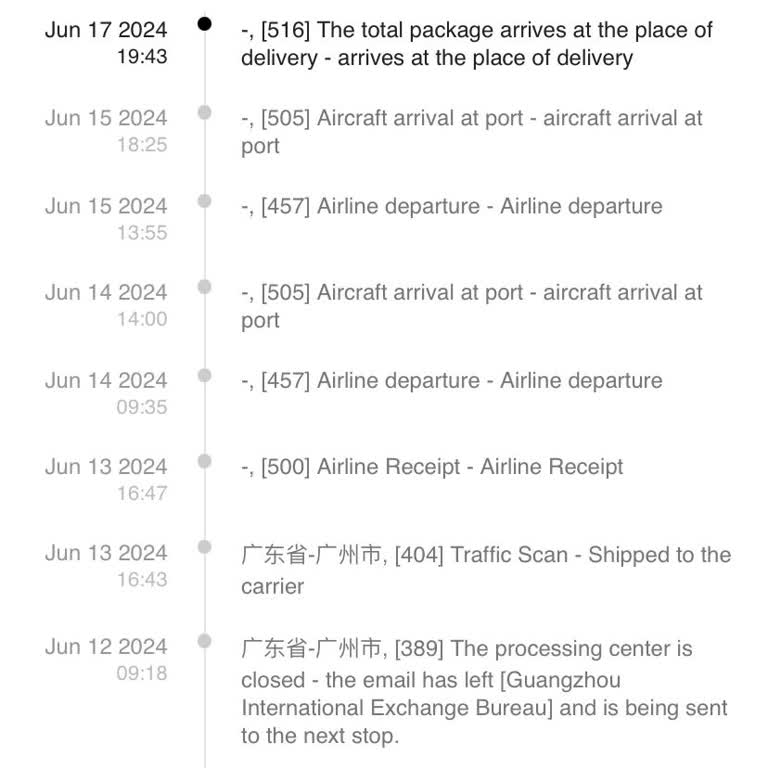Click the Jun 12 2024 date label
Image resolution: width=768 pixels, height=768 pixels.
[x=106, y=646]
